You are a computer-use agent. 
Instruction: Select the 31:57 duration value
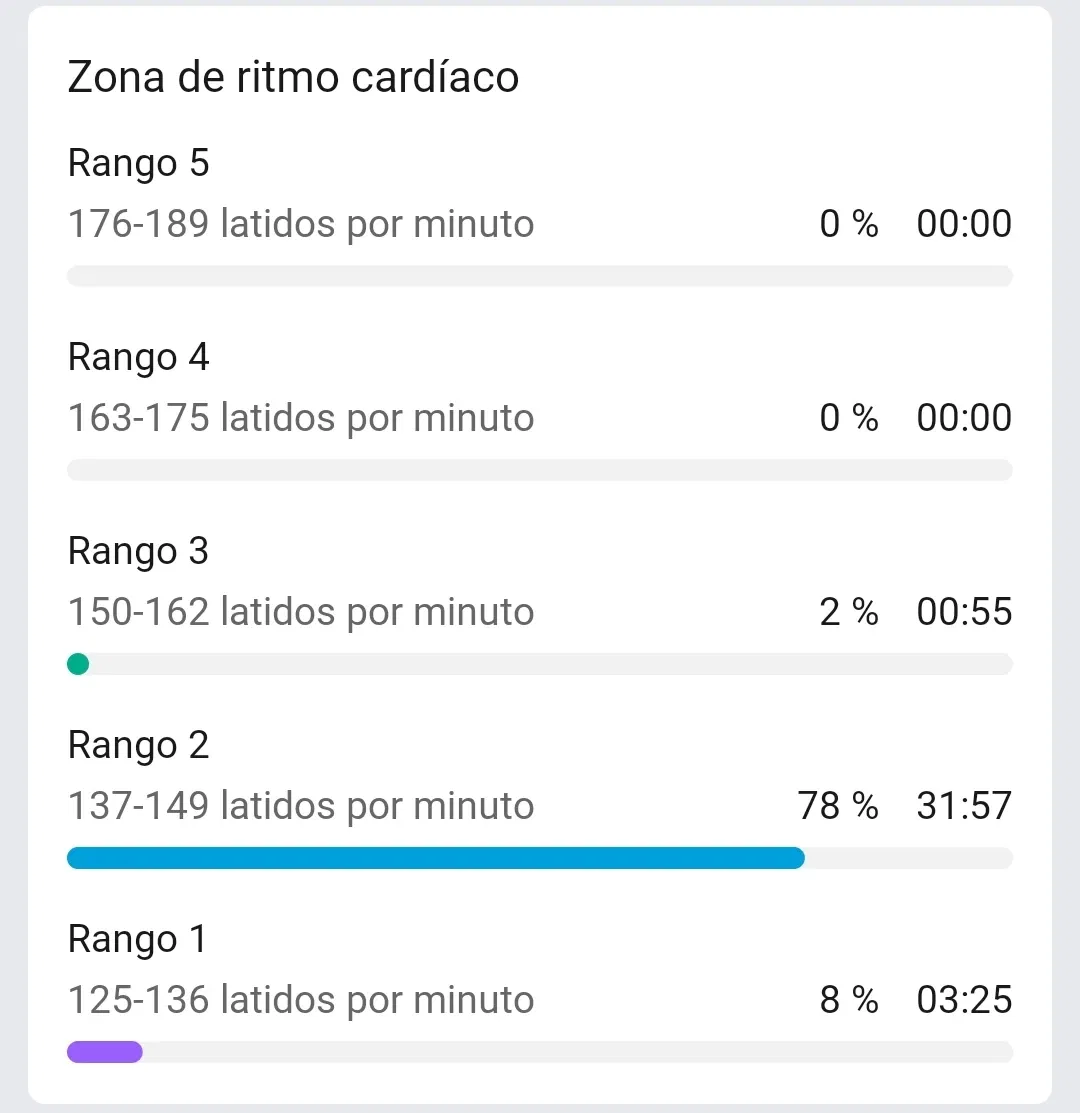click(964, 806)
